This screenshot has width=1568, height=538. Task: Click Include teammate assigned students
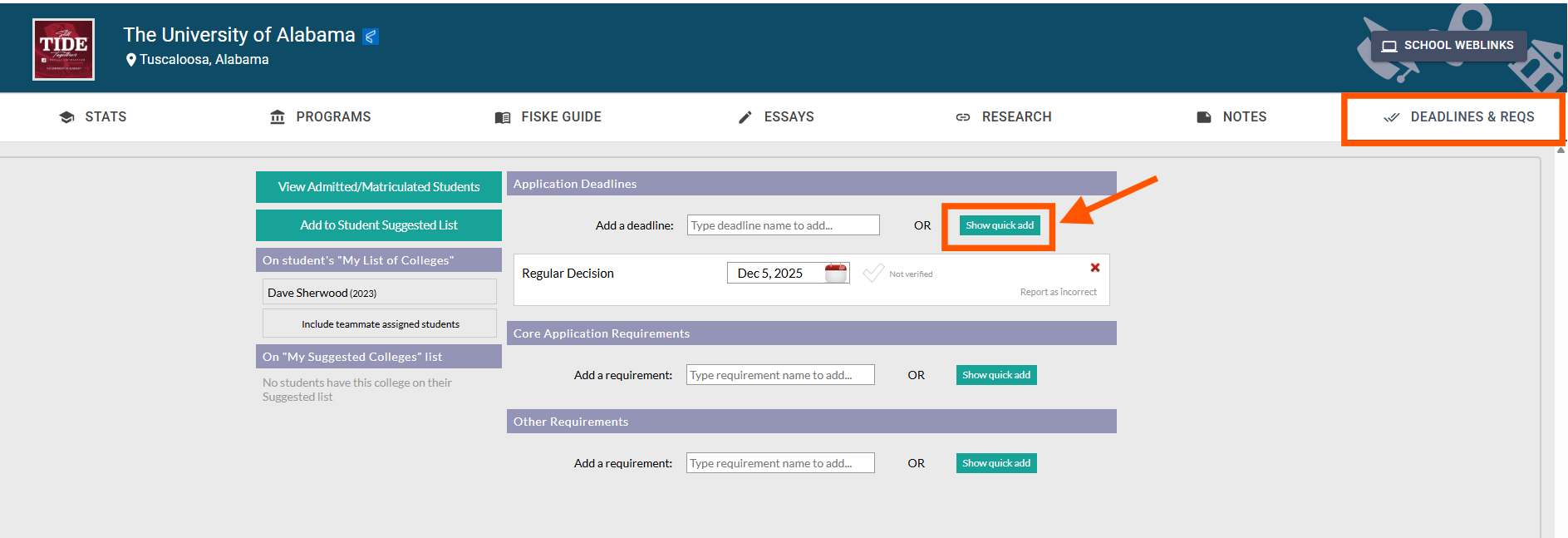(x=380, y=323)
